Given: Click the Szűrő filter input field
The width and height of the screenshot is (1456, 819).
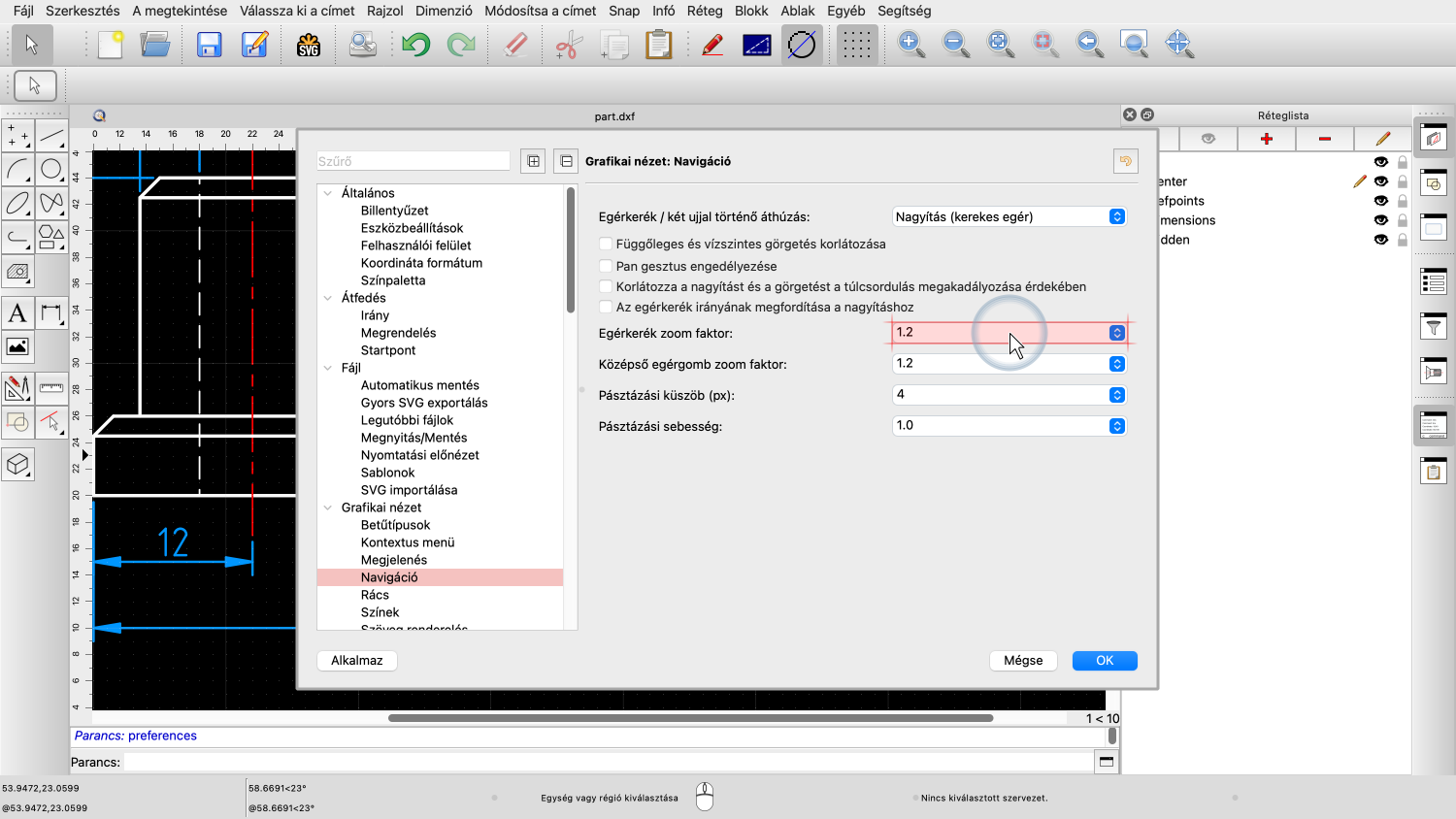Looking at the screenshot, I should click(x=413, y=162).
